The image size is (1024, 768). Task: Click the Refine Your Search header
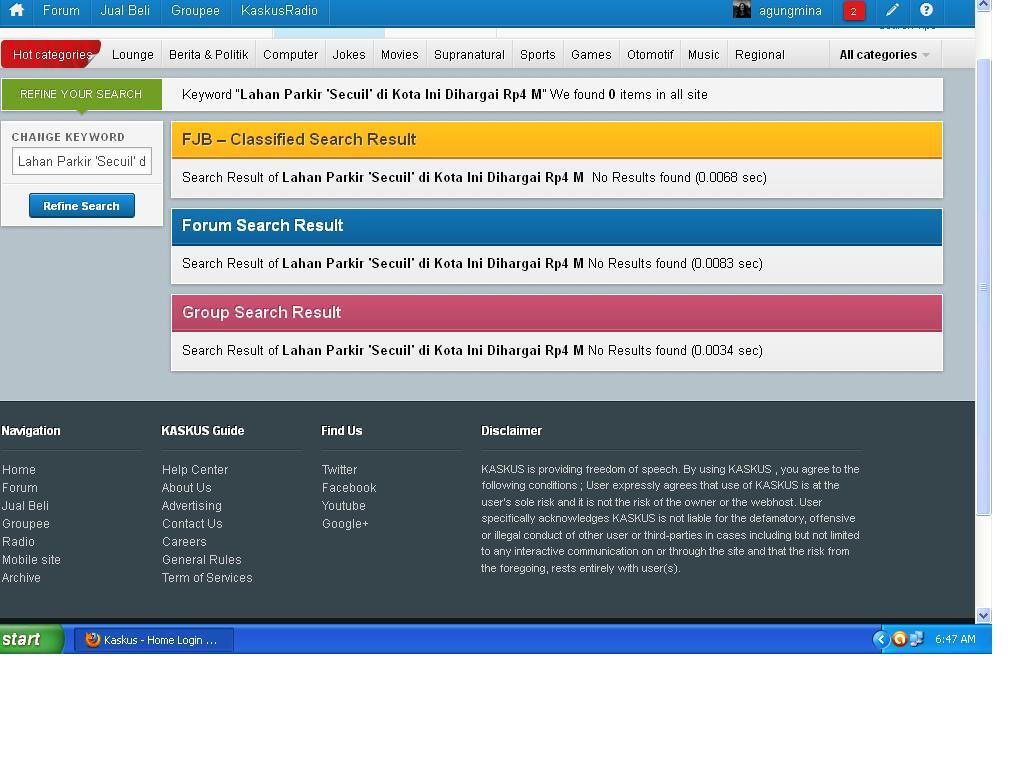(82, 94)
